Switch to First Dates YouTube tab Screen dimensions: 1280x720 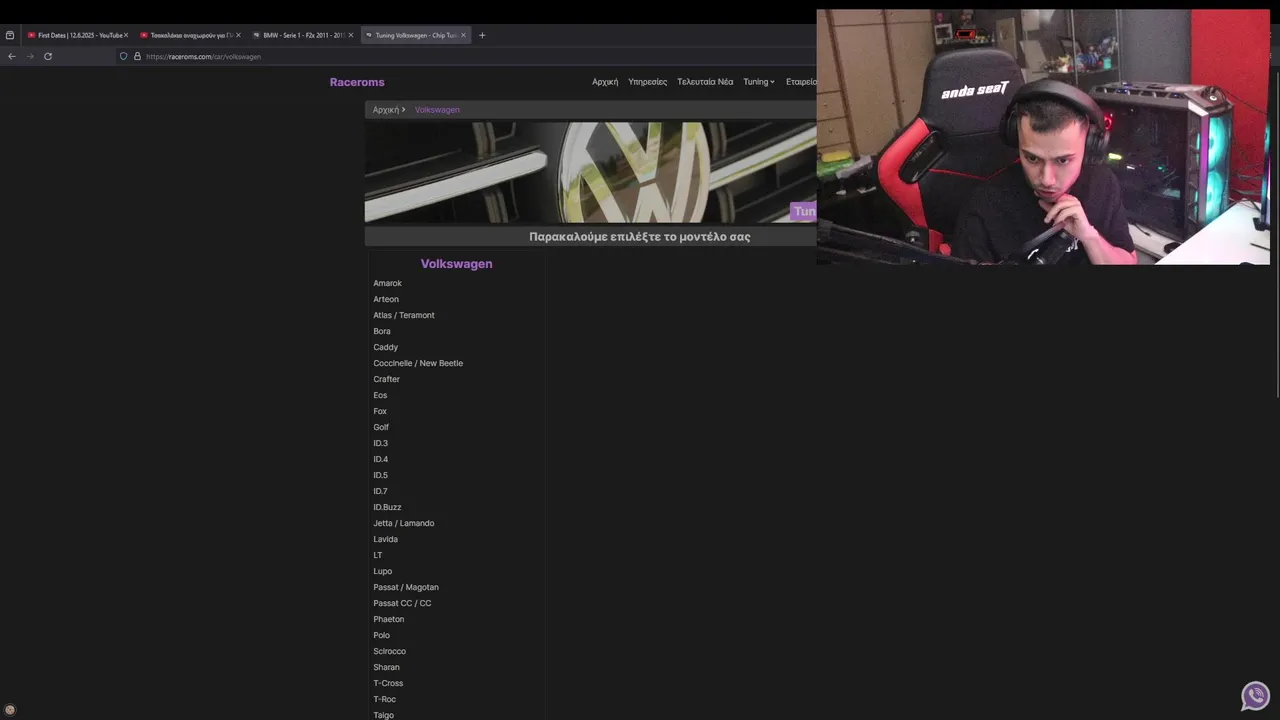click(x=77, y=35)
